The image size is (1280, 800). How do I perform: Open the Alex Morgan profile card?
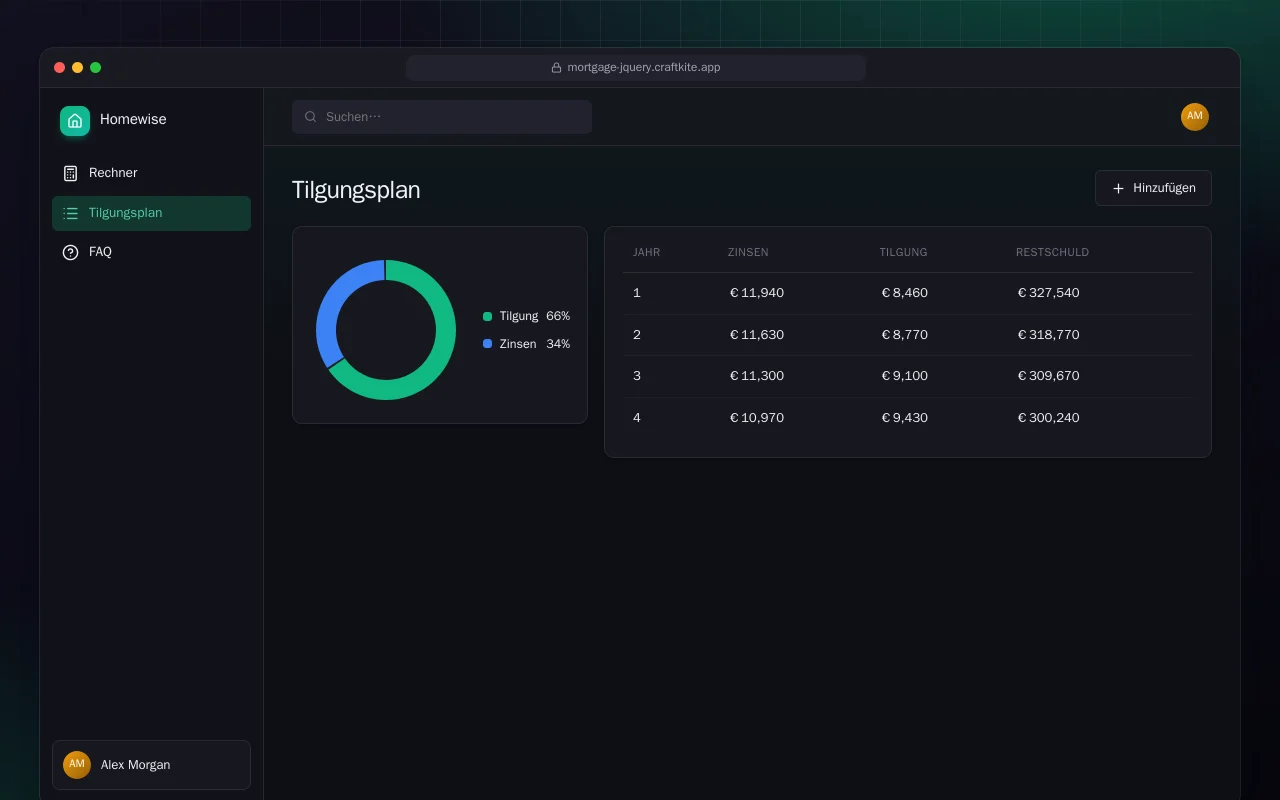tap(151, 765)
